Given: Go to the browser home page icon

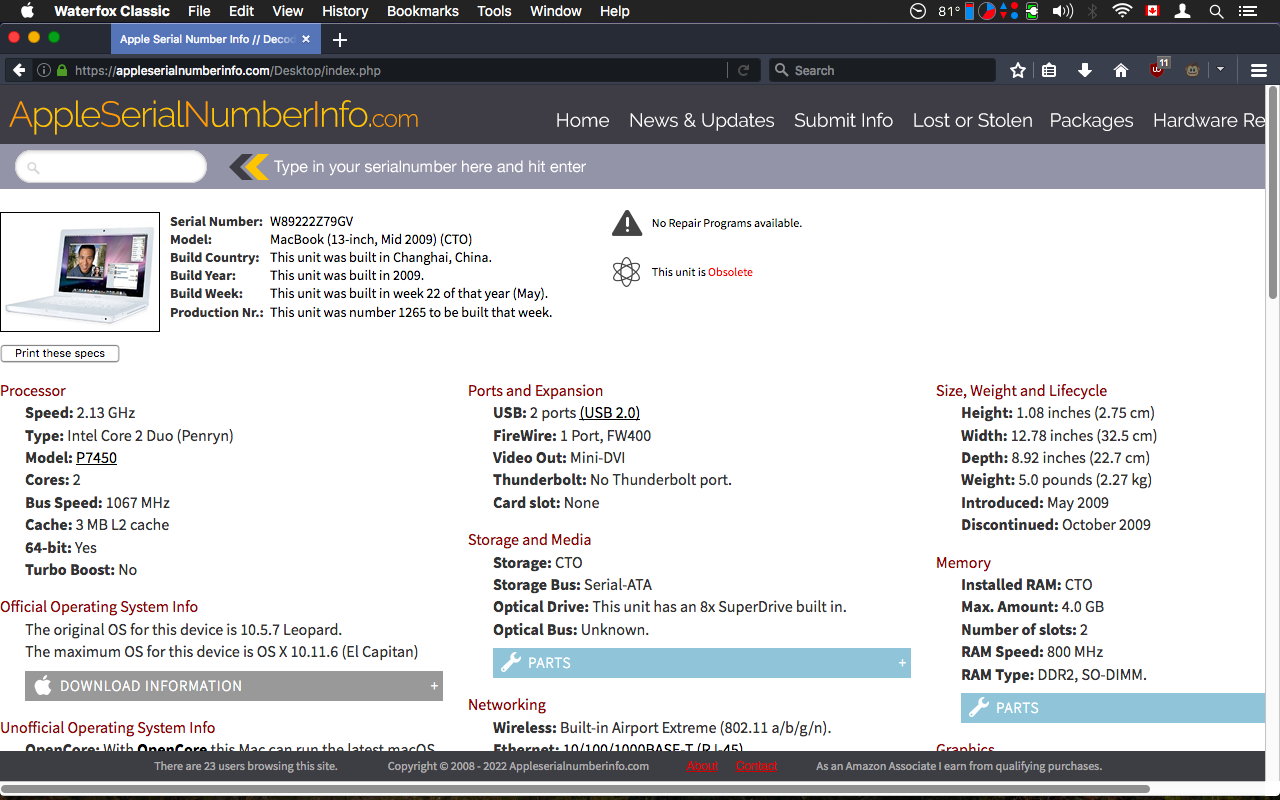Looking at the screenshot, I should coord(1121,70).
